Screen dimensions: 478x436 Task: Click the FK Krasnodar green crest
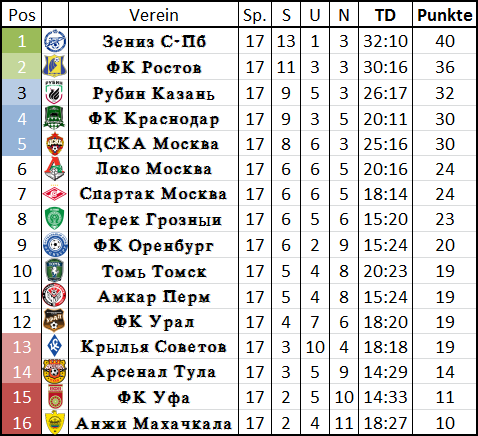[x=54, y=118]
